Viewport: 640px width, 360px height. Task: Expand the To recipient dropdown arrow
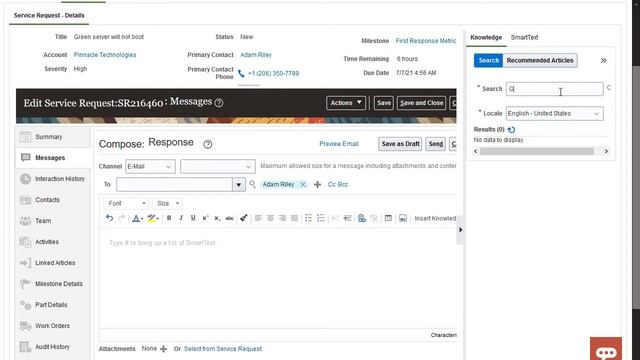[x=239, y=185]
